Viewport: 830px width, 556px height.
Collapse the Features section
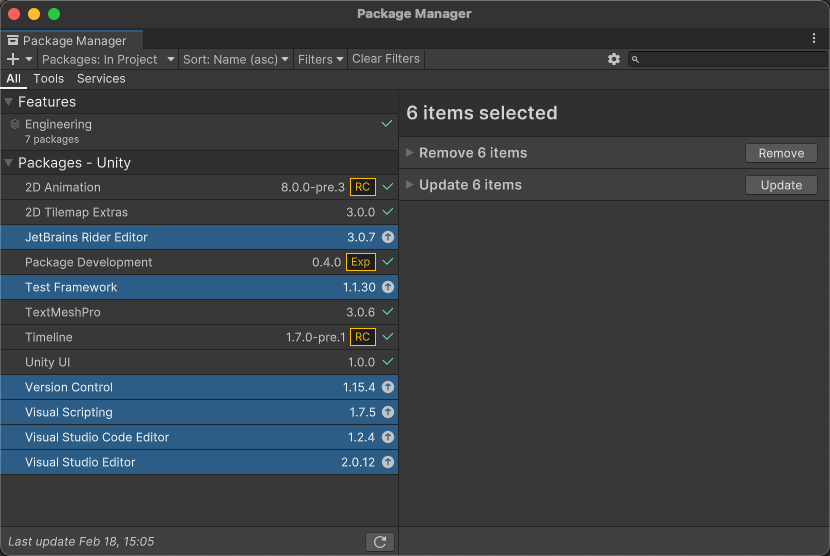tap(9, 102)
